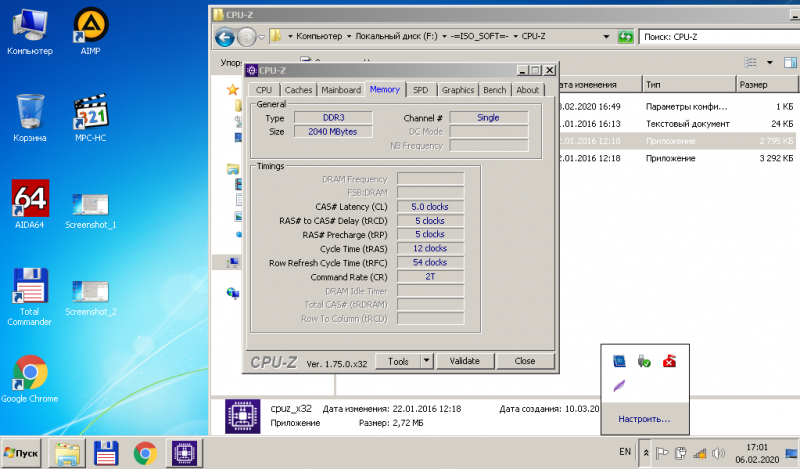The height and width of the screenshot is (469, 800).
Task: Select the Memory tab
Action: tap(385, 89)
